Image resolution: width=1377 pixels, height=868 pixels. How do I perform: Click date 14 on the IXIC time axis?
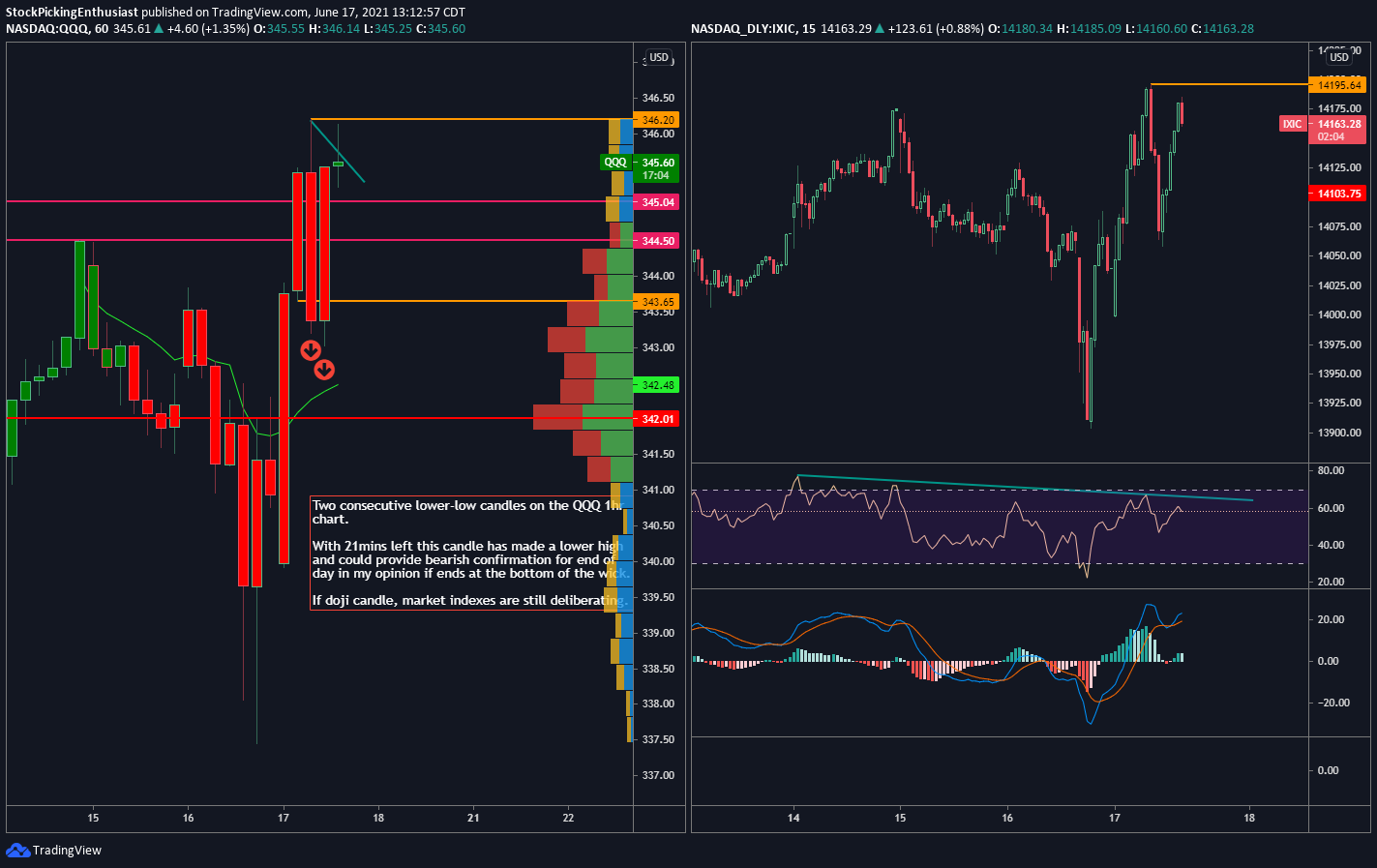click(793, 818)
